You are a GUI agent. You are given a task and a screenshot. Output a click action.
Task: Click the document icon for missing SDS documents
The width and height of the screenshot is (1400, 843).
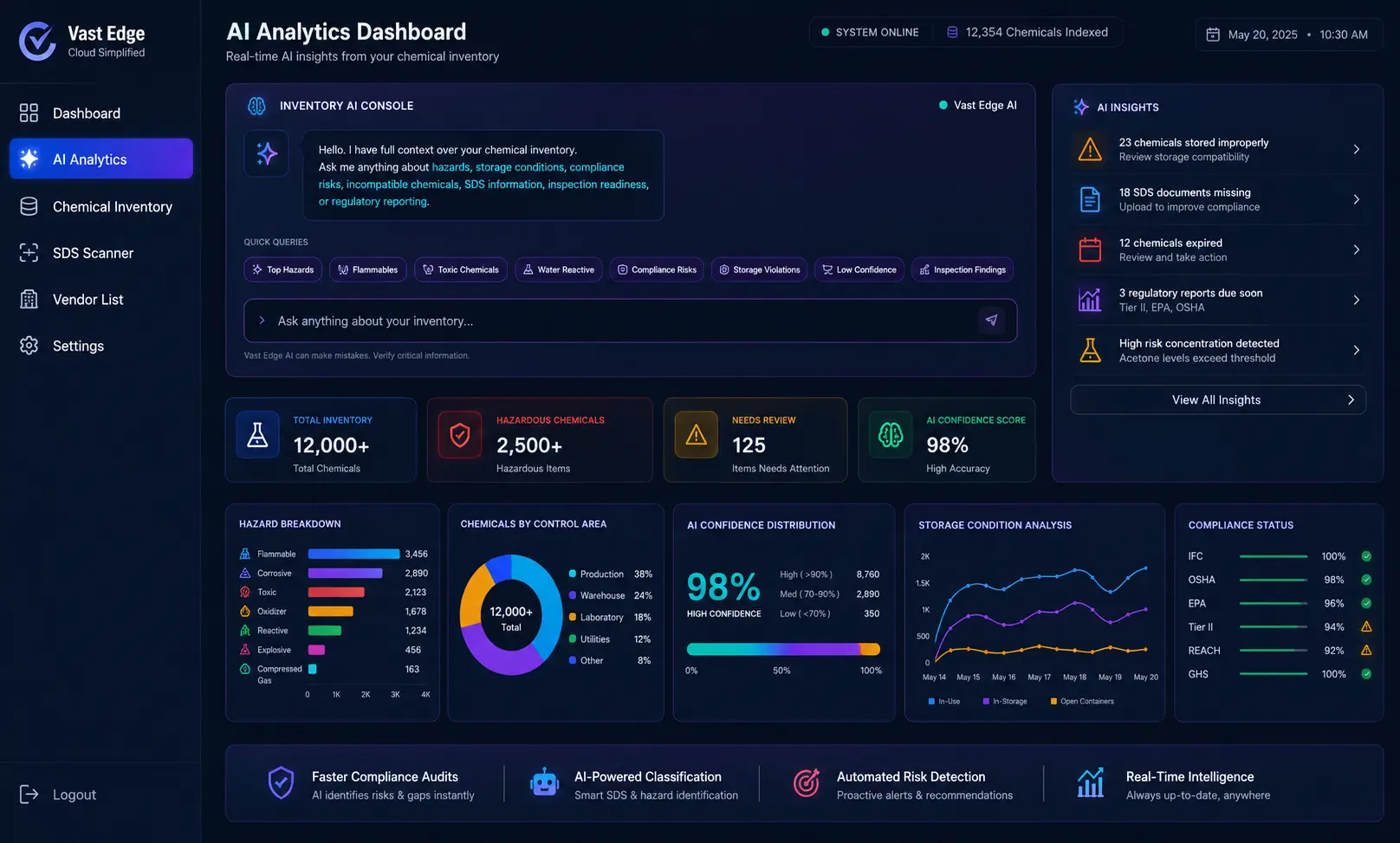(1090, 199)
